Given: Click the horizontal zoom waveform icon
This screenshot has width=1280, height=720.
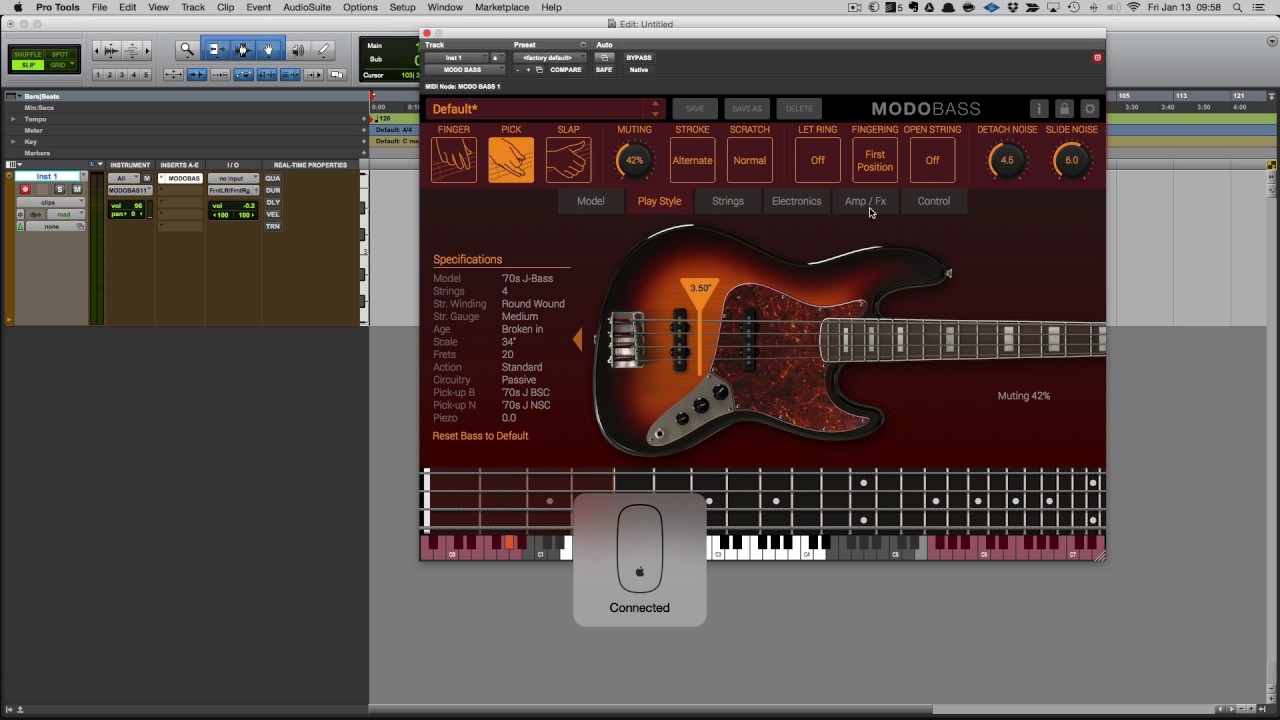Looking at the screenshot, I should click(x=111, y=50).
